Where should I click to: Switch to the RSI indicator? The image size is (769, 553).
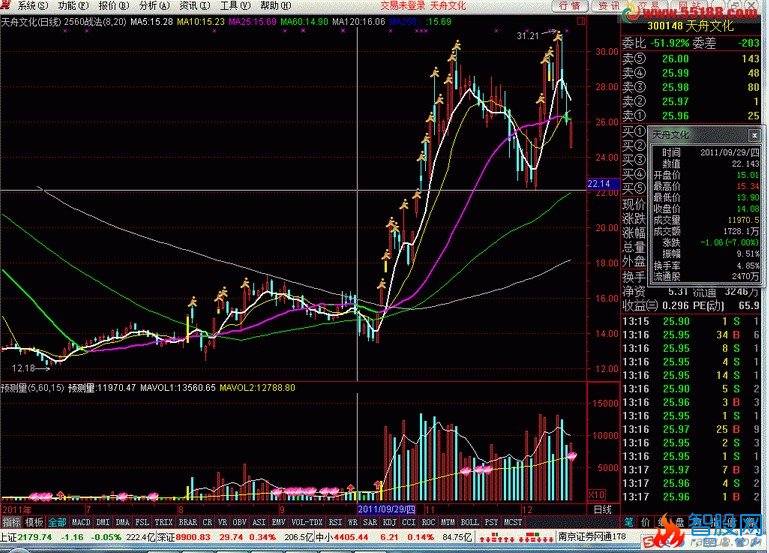(335, 523)
